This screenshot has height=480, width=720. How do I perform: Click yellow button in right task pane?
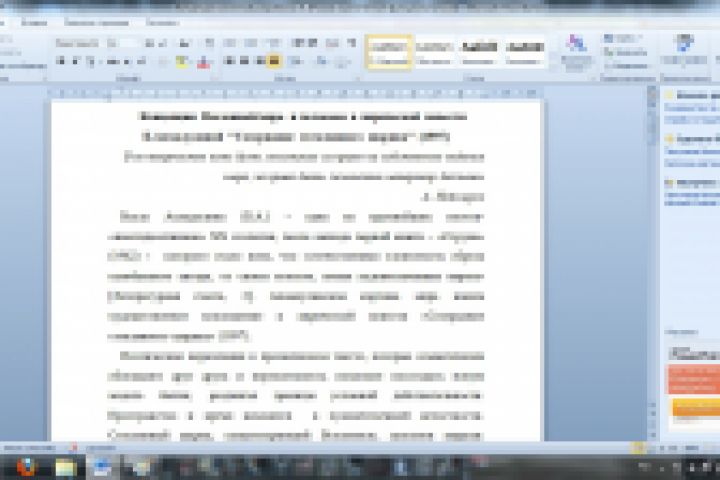[x=696, y=407]
